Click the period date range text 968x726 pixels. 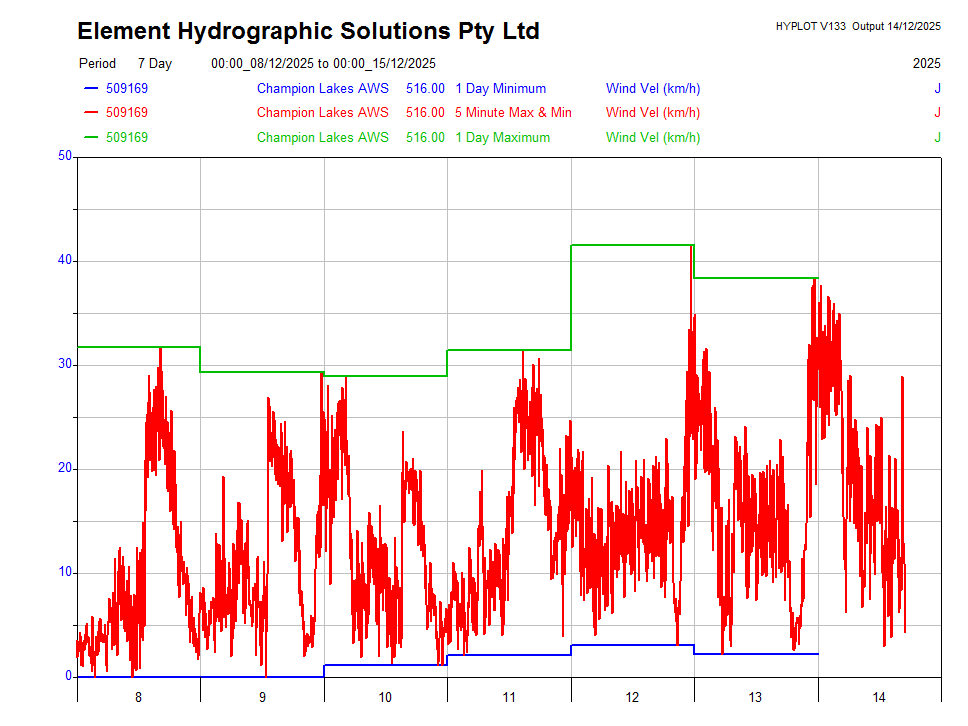pos(323,64)
